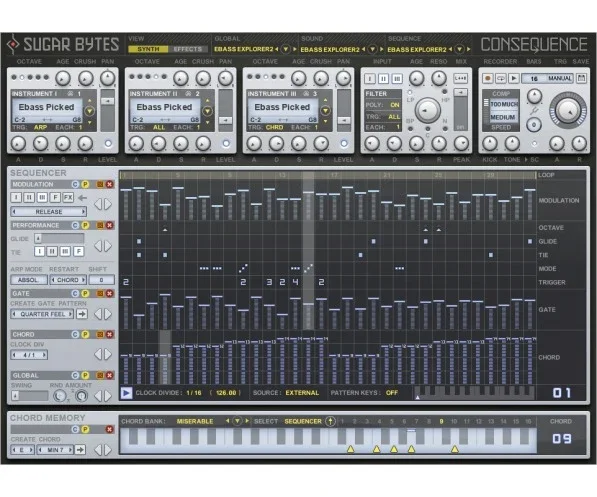Shift Modulation pattern left with triangle arrow
This screenshot has width=597, height=497.
(x=98, y=205)
